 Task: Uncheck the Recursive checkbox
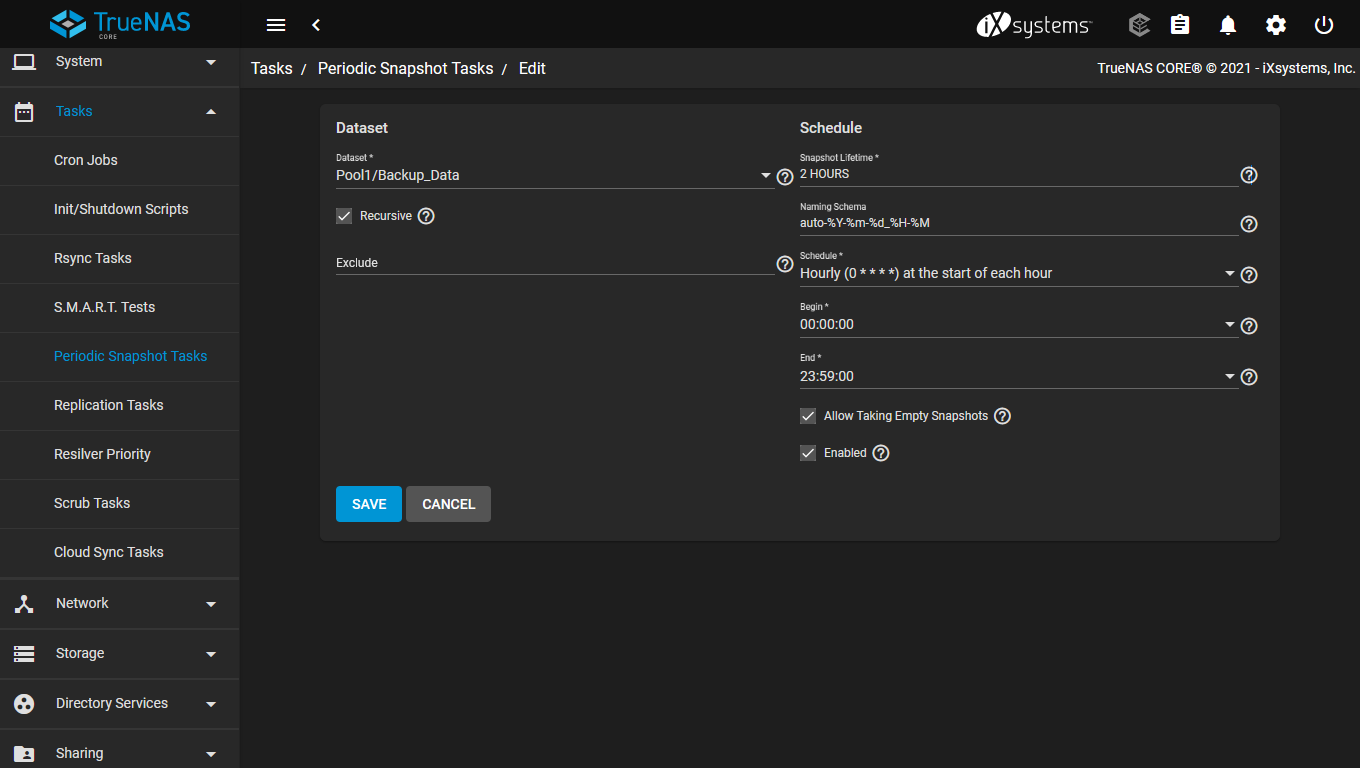pyautogui.click(x=344, y=216)
